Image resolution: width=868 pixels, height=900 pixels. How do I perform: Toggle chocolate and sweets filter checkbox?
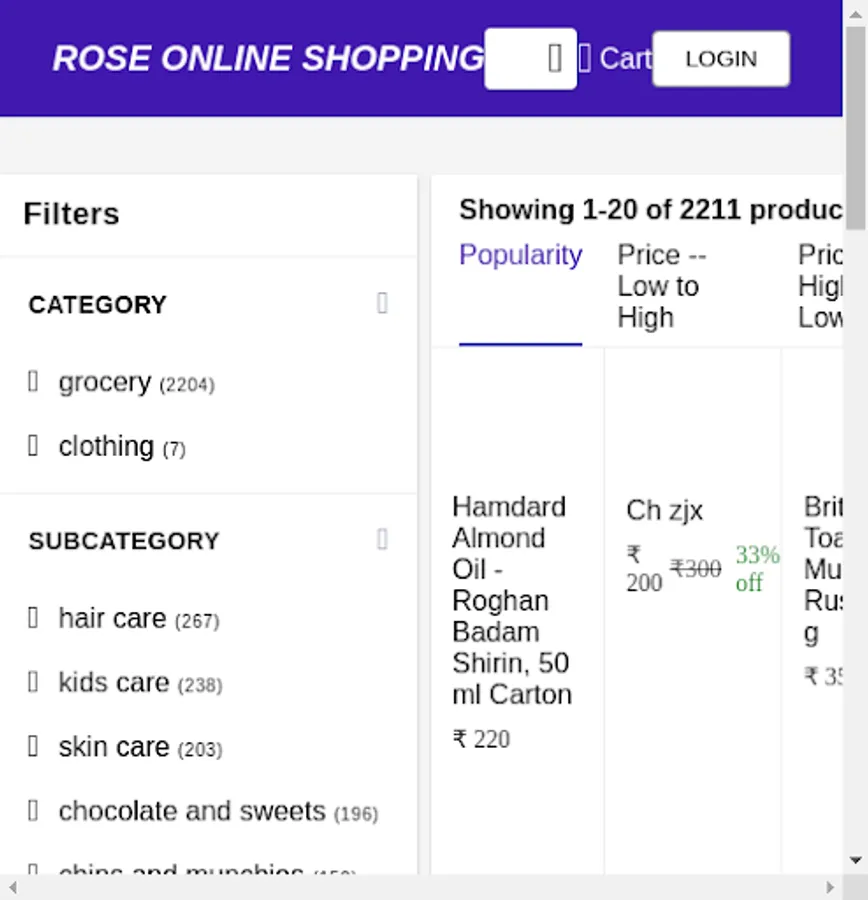coord(33,811)
